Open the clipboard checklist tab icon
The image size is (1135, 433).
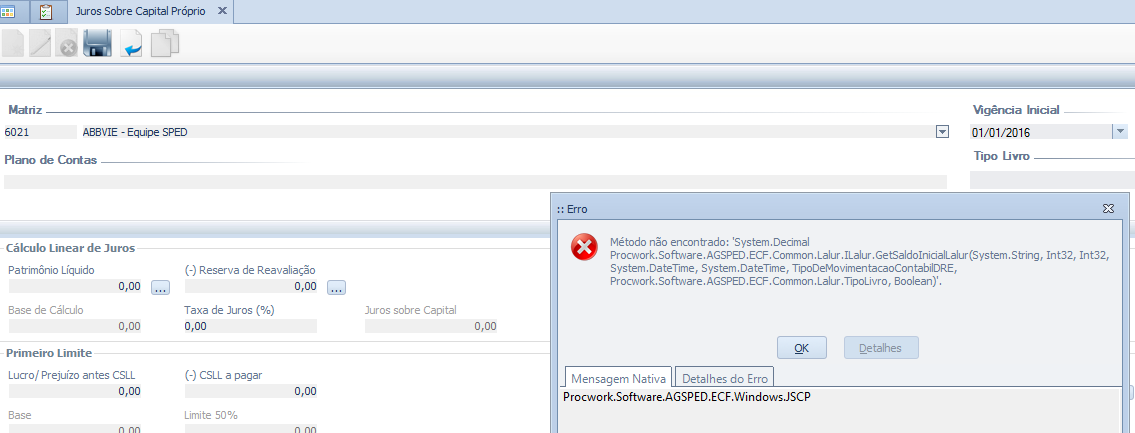46,11
